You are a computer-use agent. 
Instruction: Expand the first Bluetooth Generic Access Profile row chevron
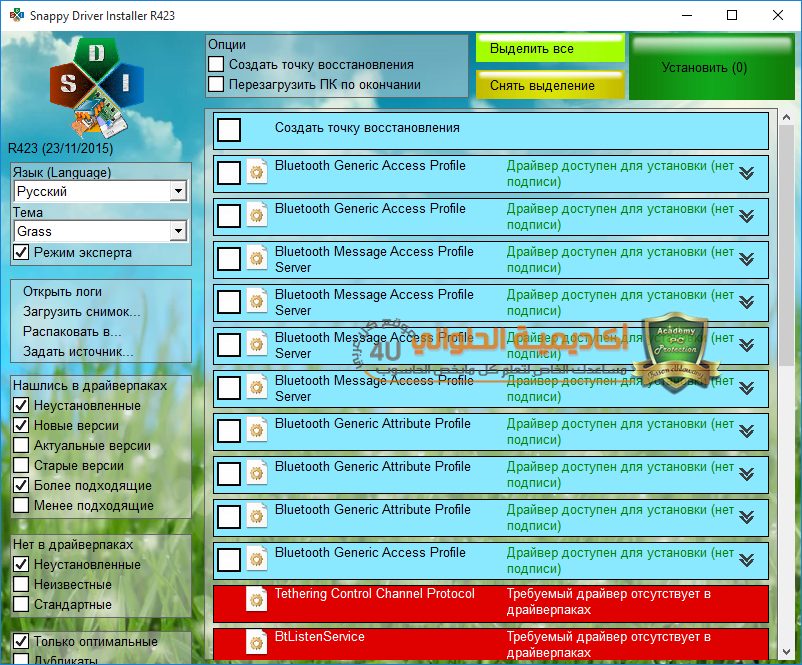coord(747,173)
